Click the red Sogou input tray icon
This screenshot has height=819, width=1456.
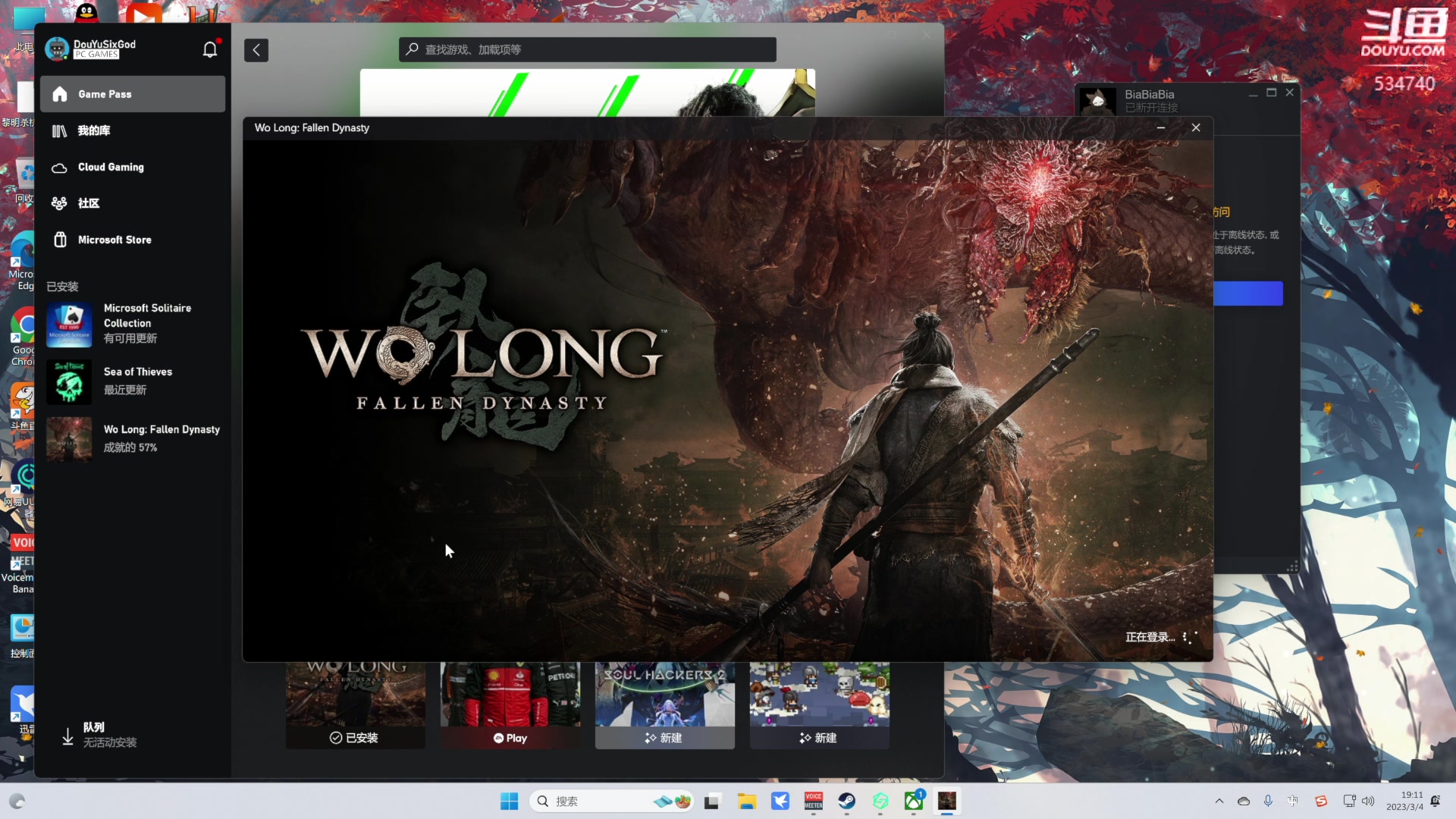1321,801
